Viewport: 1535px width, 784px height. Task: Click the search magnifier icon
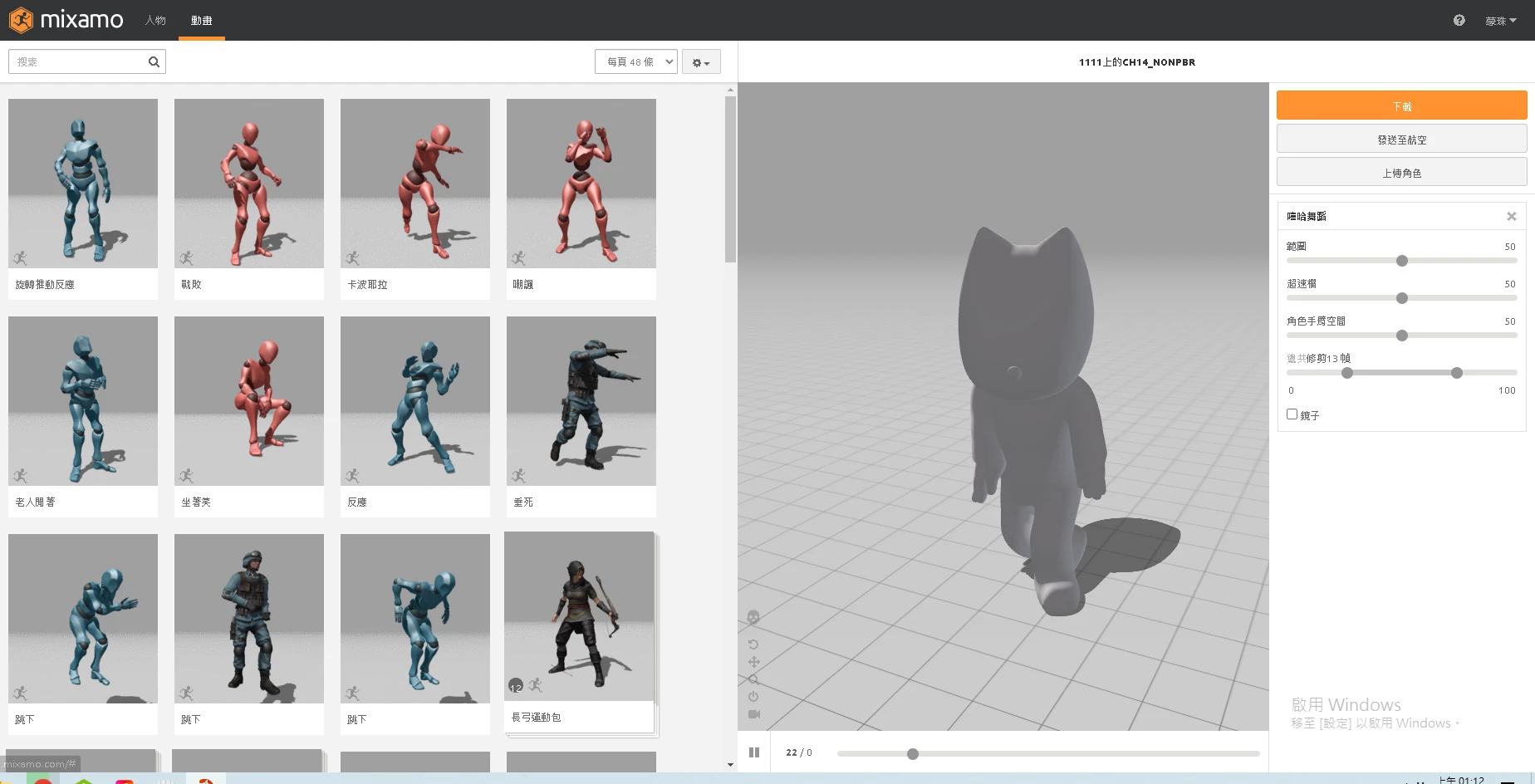tap(154, 61)
